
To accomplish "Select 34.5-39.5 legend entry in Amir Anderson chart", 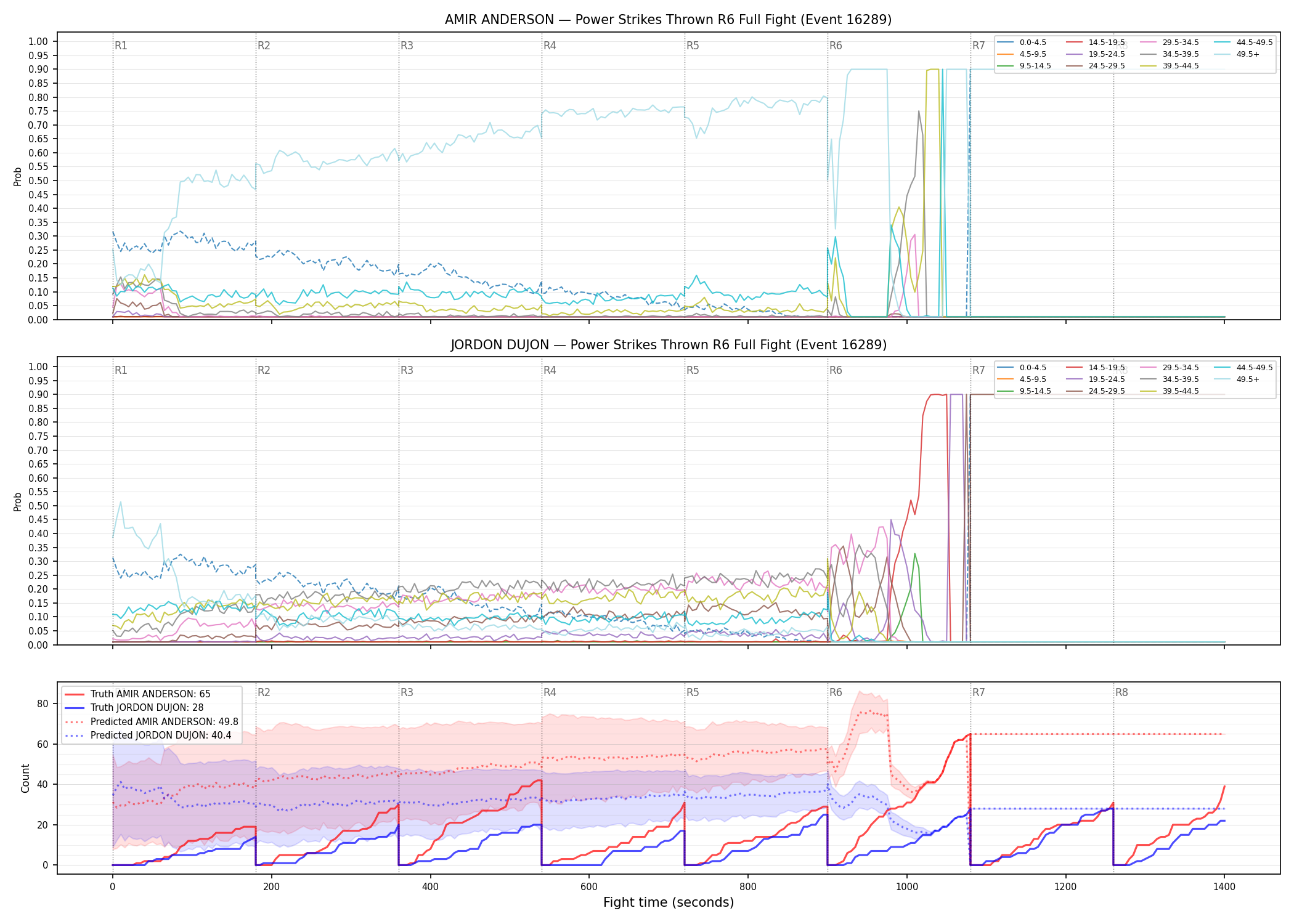I will click(1170, 54).
